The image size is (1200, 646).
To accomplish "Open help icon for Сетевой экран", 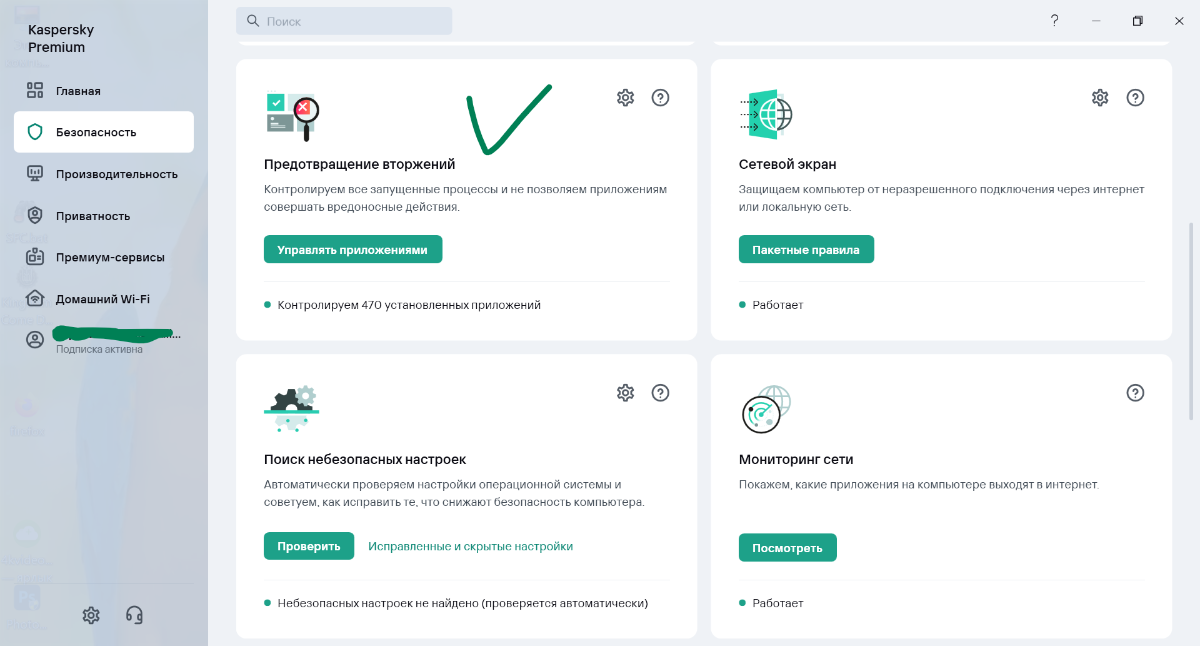I will [1135, 98].
